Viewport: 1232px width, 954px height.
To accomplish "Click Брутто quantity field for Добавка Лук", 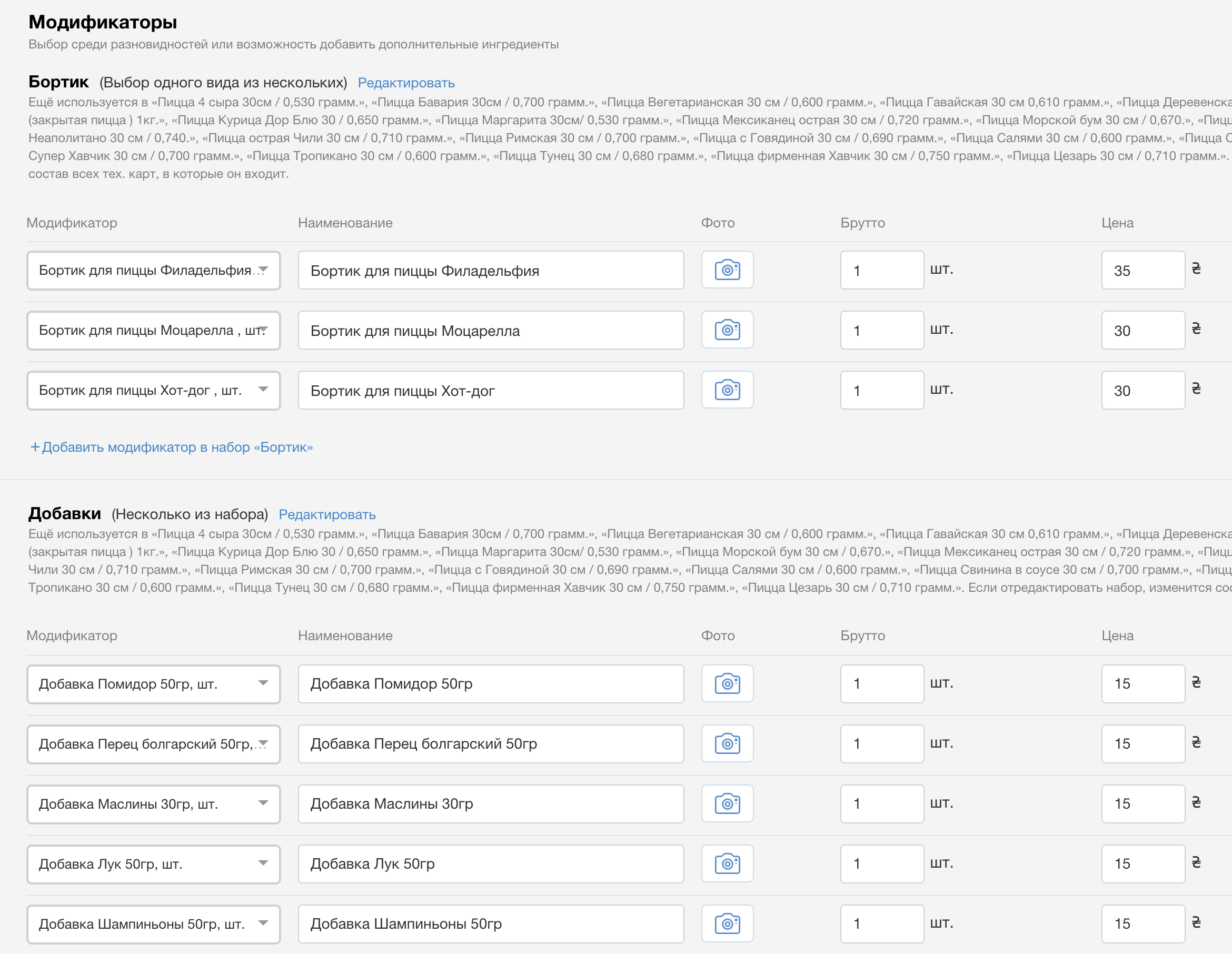I will pos(882,864).
